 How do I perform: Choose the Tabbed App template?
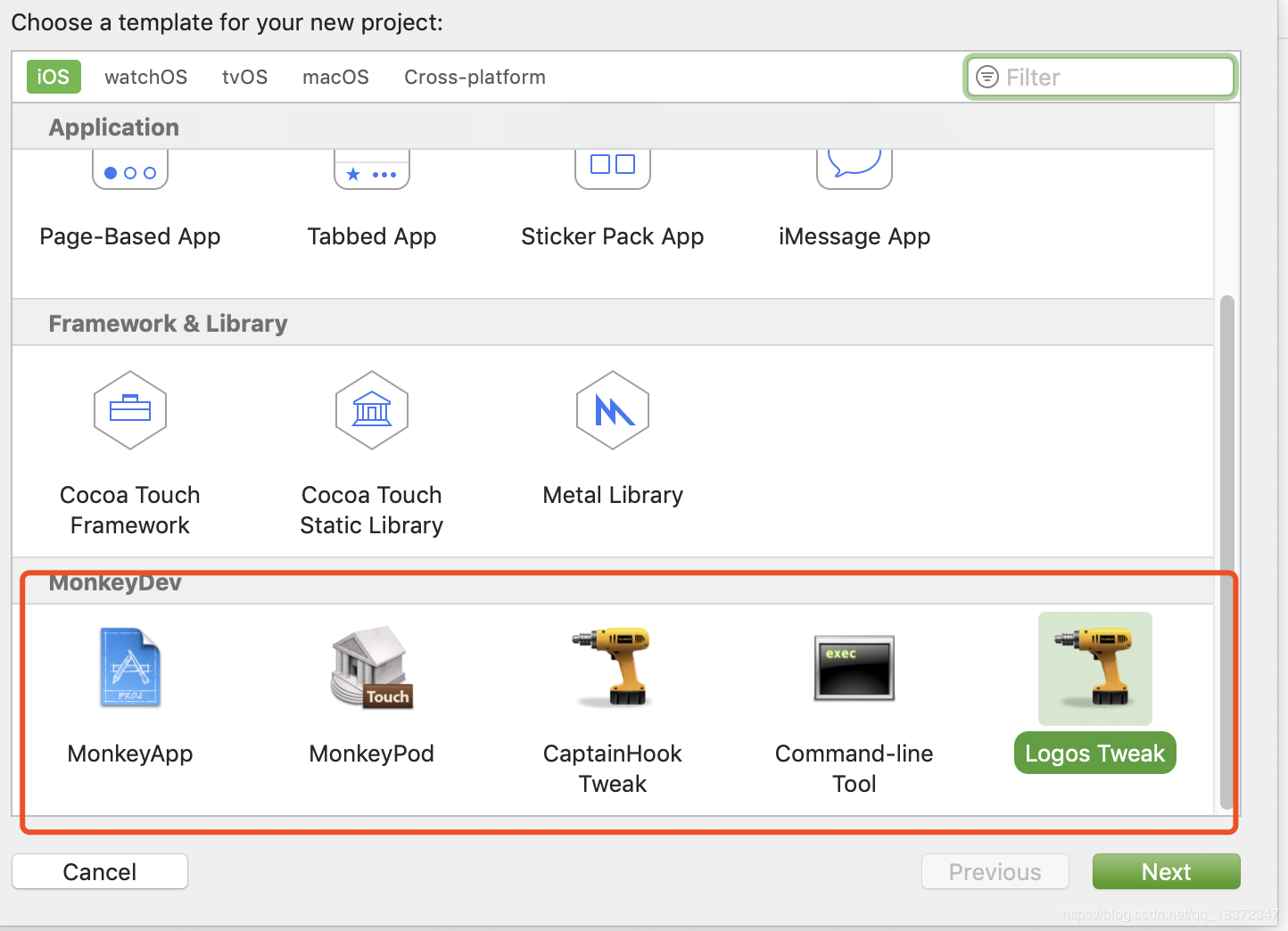click(x=372, y=236)
